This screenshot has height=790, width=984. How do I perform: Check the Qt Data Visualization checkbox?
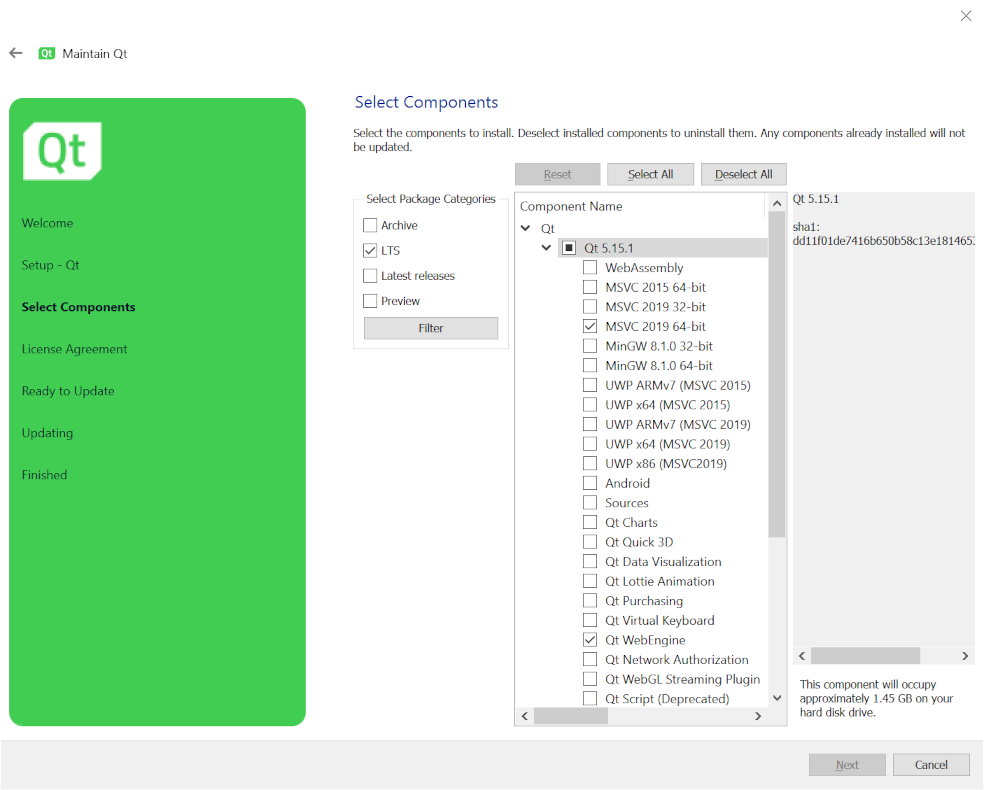pos(590,562)
